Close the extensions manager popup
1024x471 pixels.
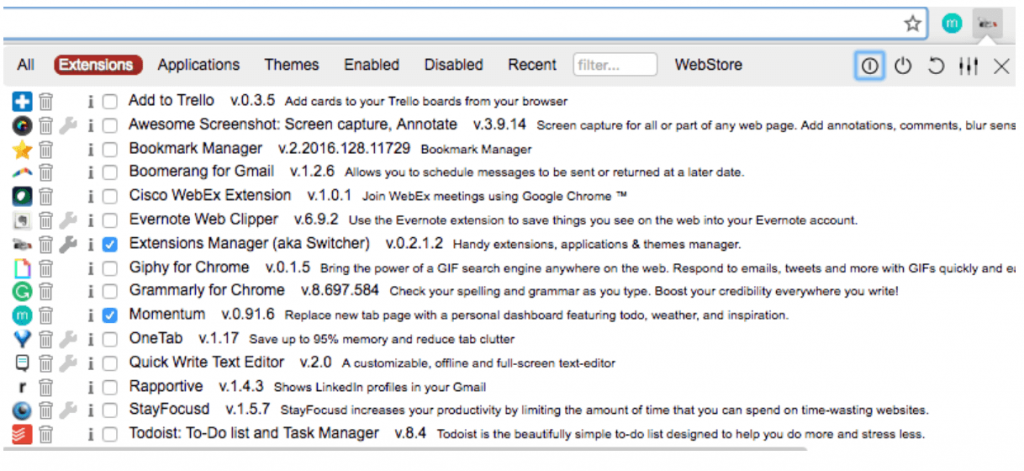point(1001,65)
